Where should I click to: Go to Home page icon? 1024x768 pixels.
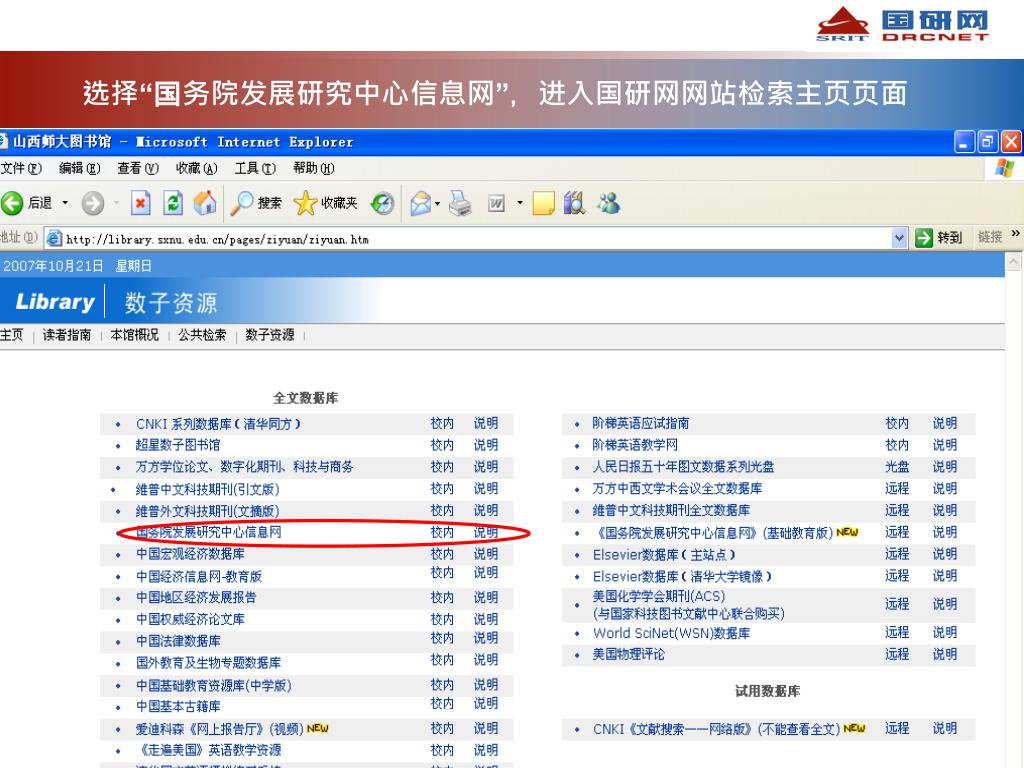point(204,203)
